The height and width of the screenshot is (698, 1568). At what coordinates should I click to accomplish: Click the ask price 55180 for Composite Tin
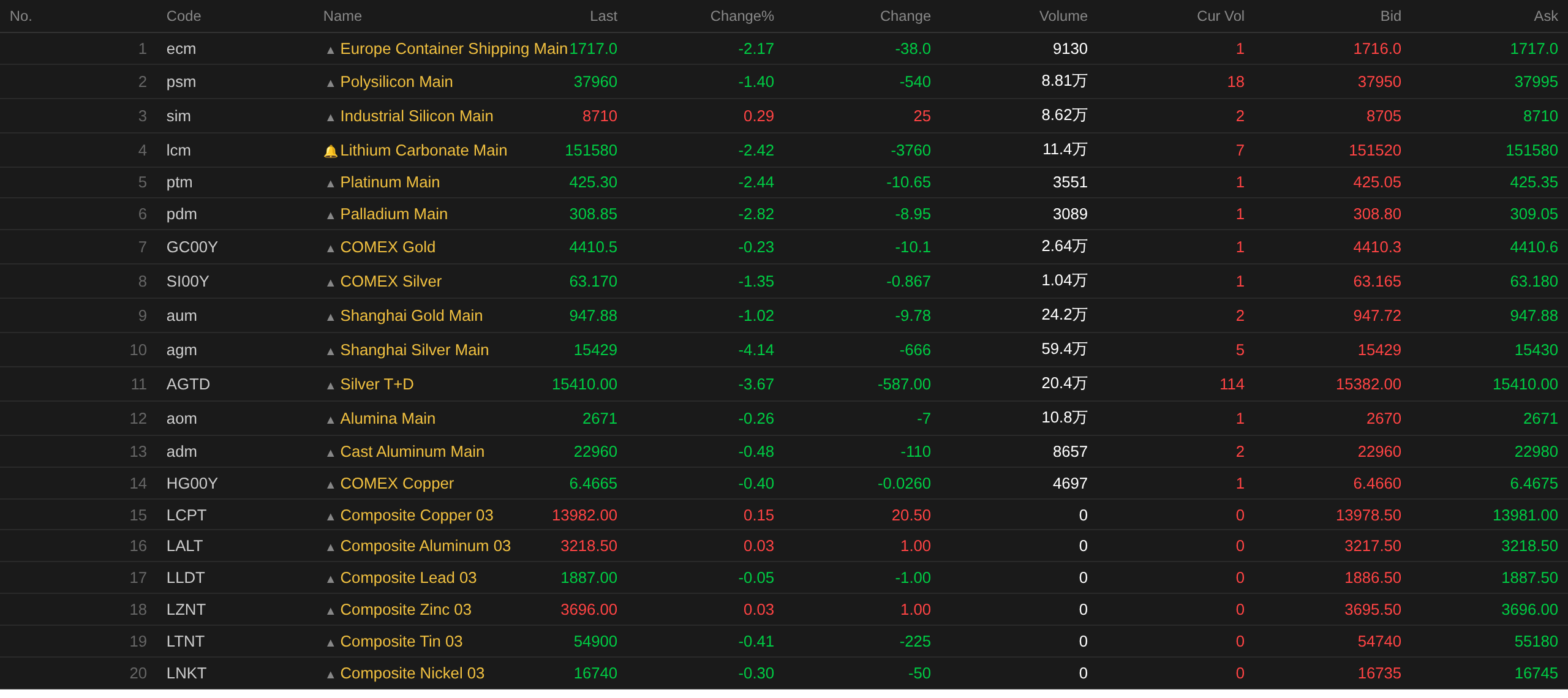click(x=1536, y=641)
